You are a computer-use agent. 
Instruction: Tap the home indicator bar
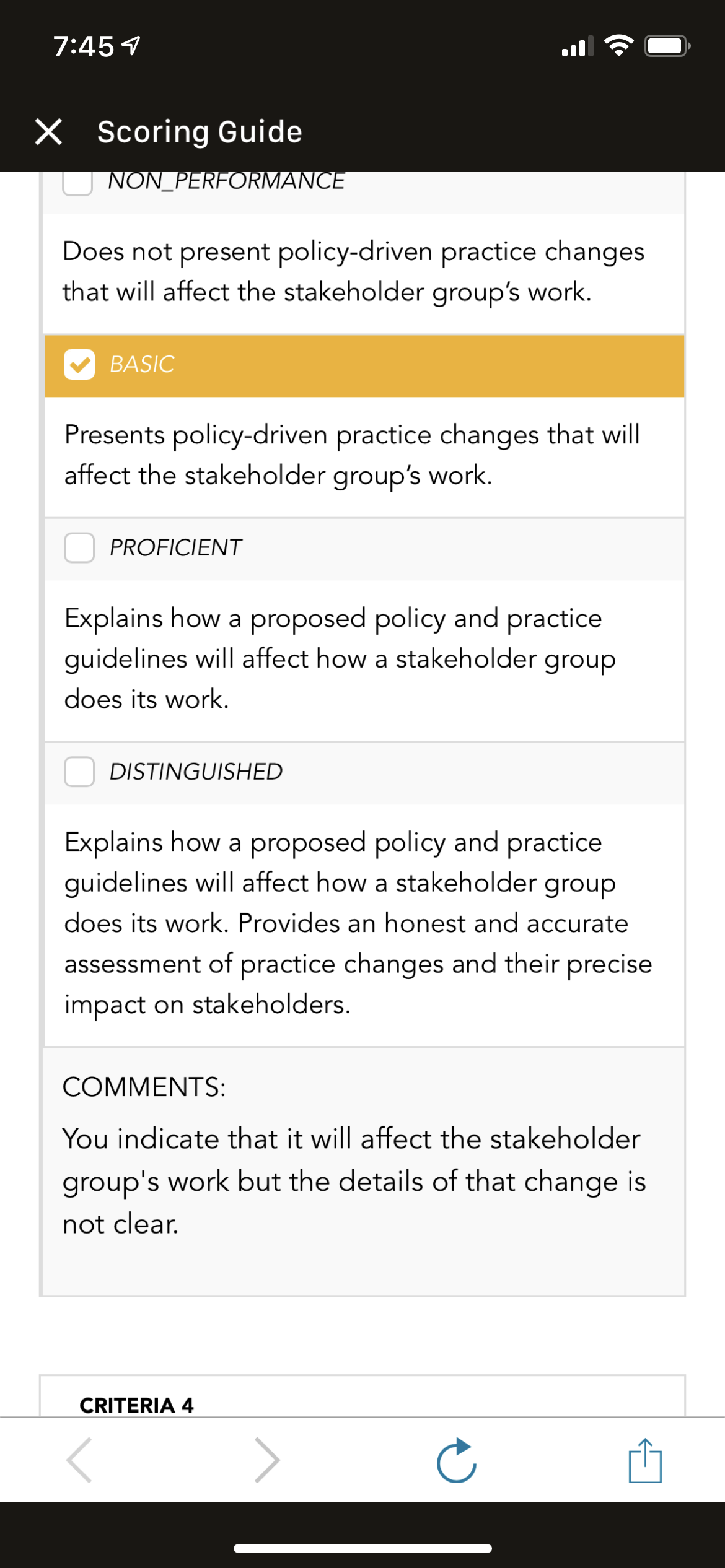(x=362, y=1548)
